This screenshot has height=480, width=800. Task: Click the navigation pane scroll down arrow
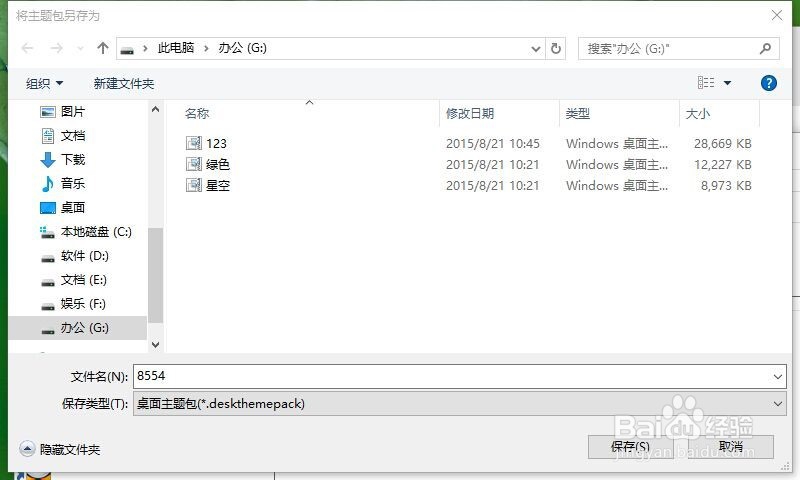[155, 345]
